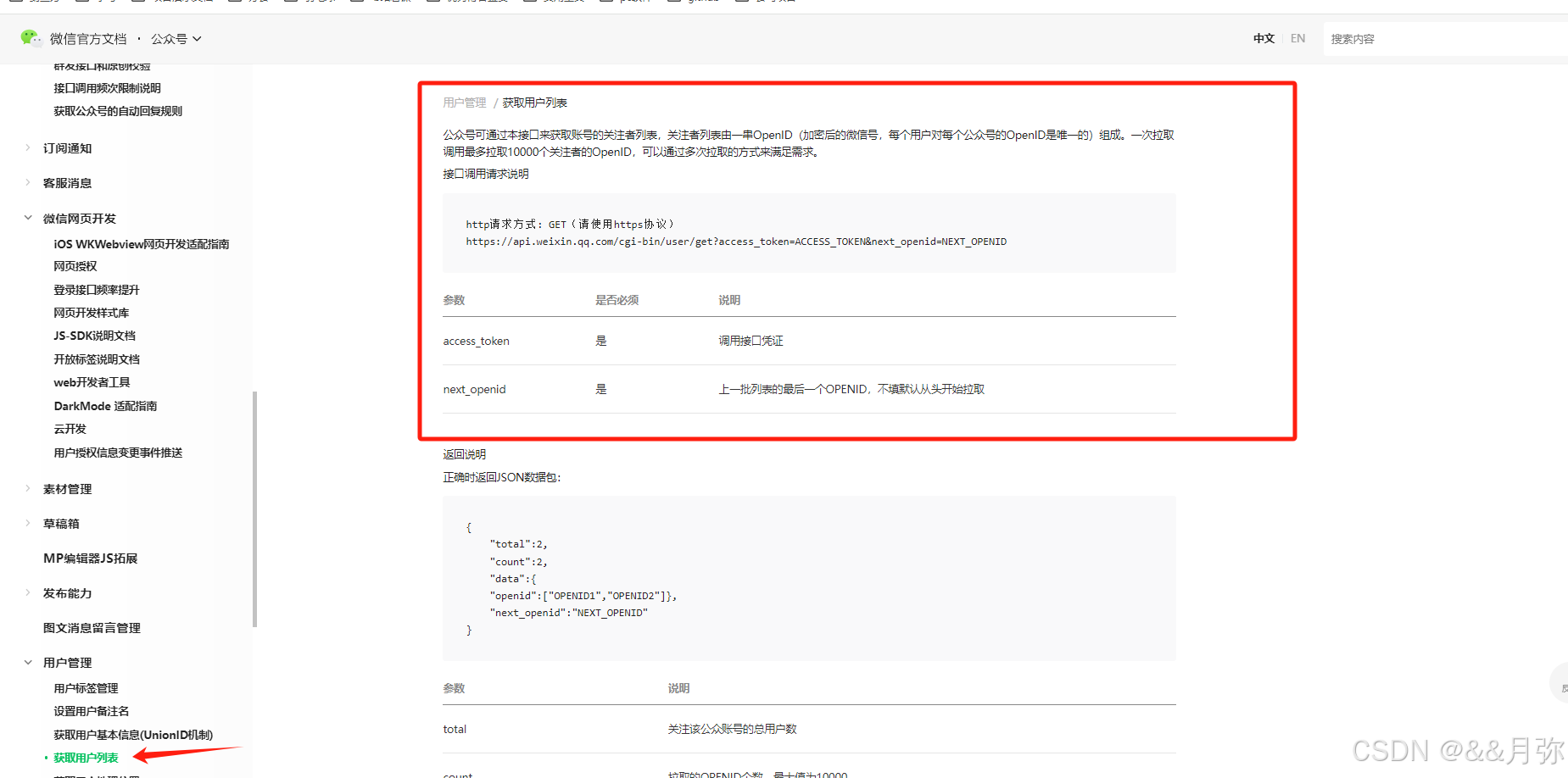Screen dimensions: 1568x778
Task: Expand the 订阅通知 section chevron
Action: 28,147
